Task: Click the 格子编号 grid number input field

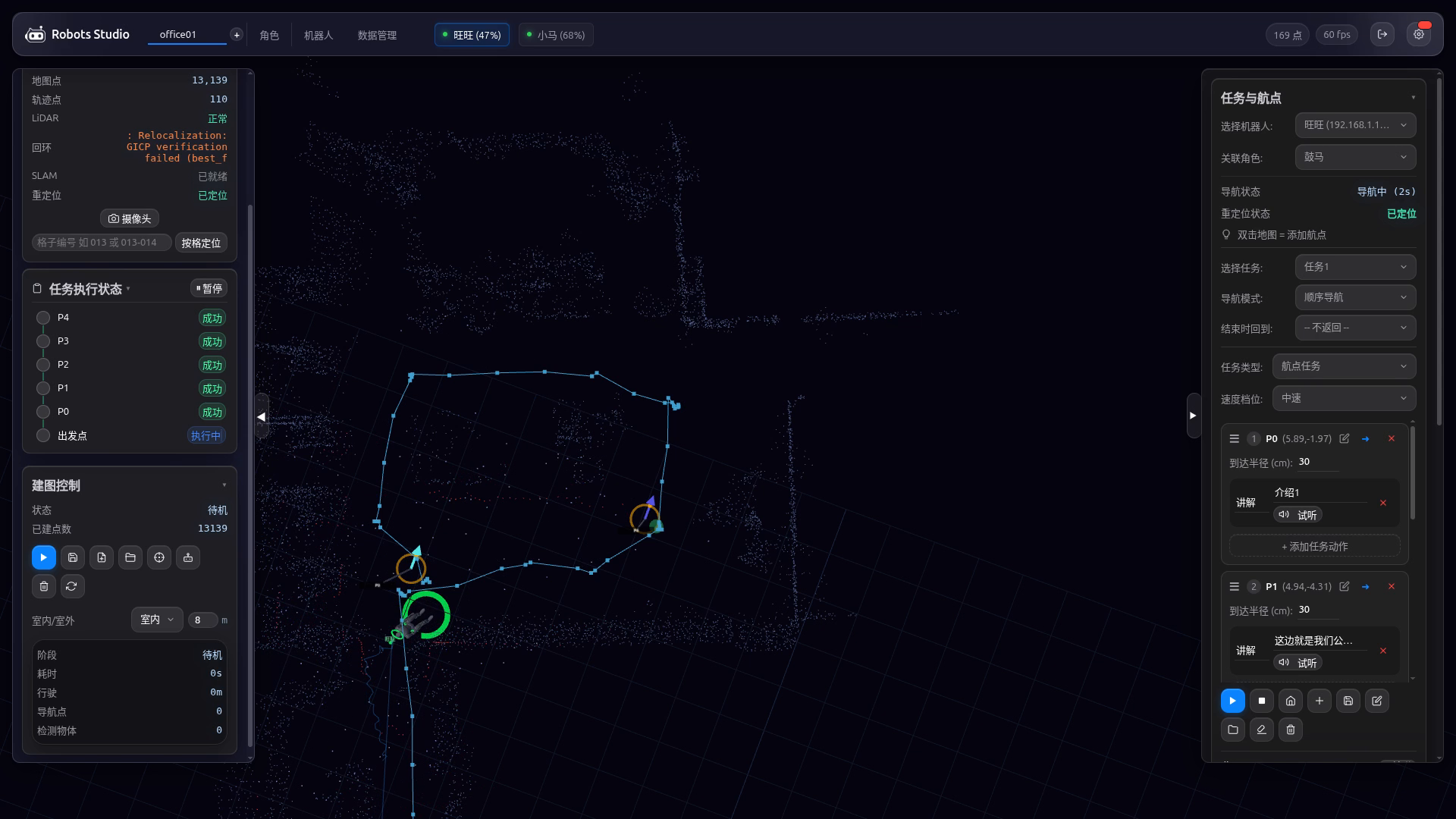Action: [102, 243]
